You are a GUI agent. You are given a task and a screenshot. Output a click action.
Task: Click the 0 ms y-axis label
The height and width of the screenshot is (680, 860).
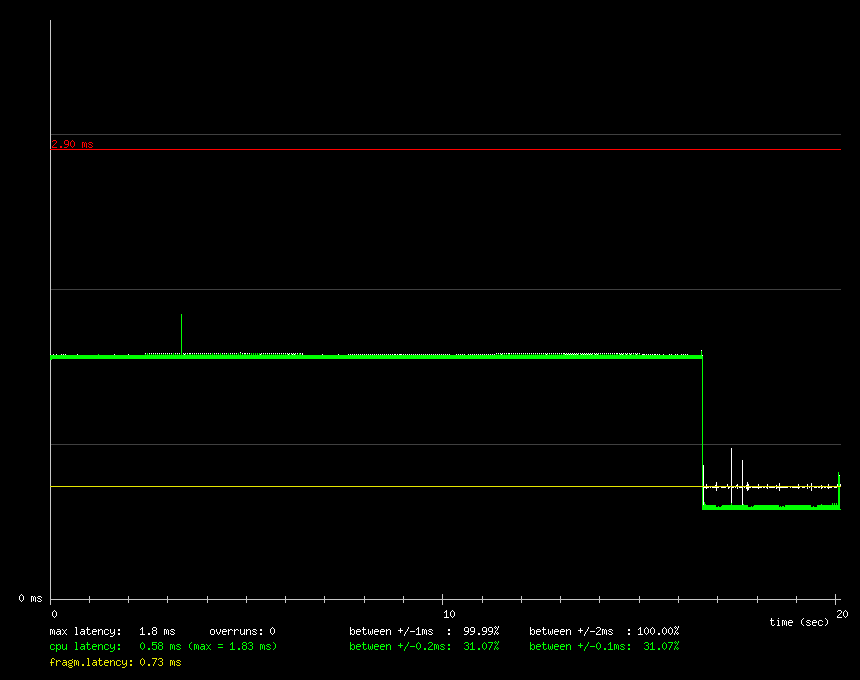[30, 598]
